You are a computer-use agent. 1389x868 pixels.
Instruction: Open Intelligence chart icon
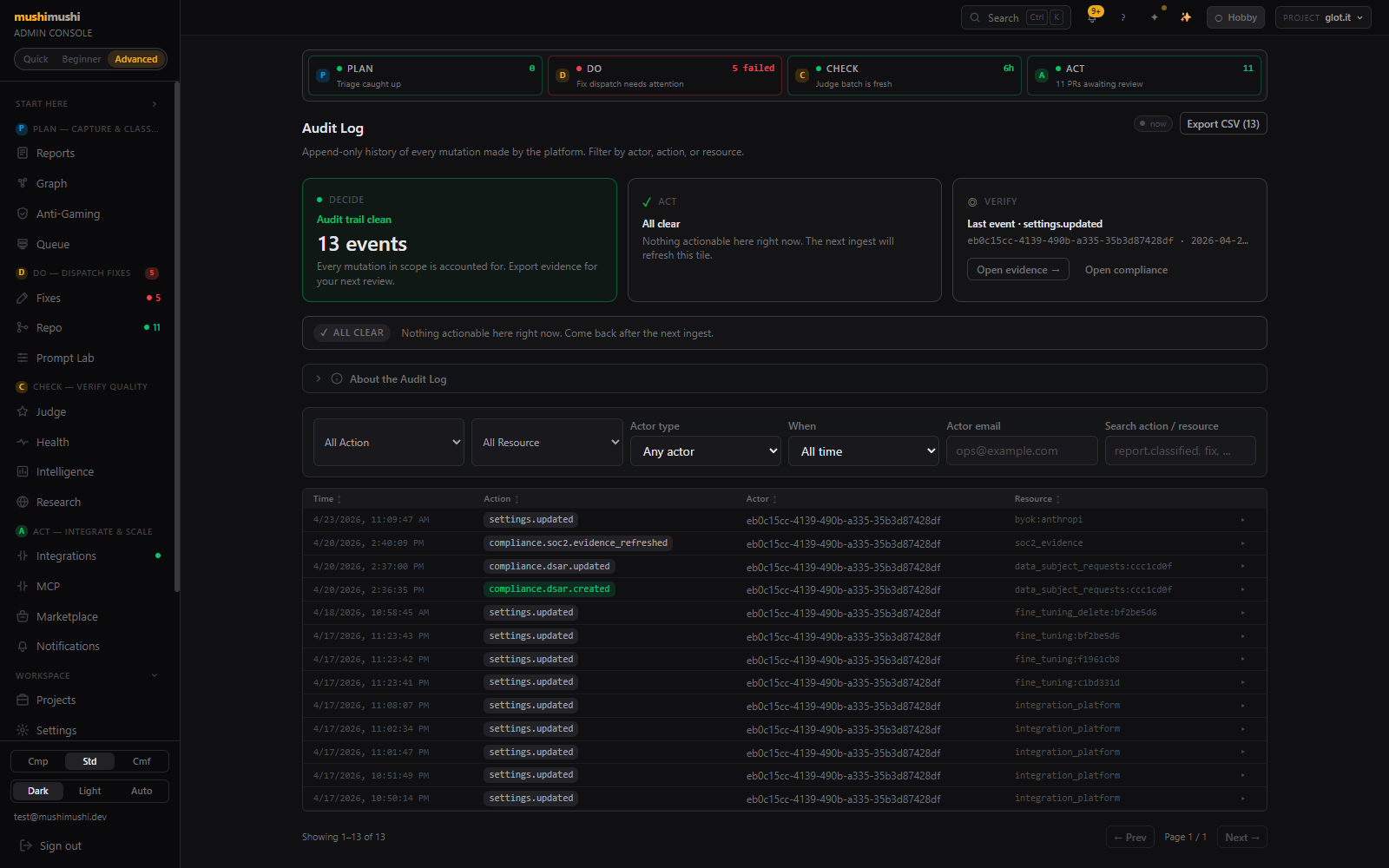click(23, 471)
